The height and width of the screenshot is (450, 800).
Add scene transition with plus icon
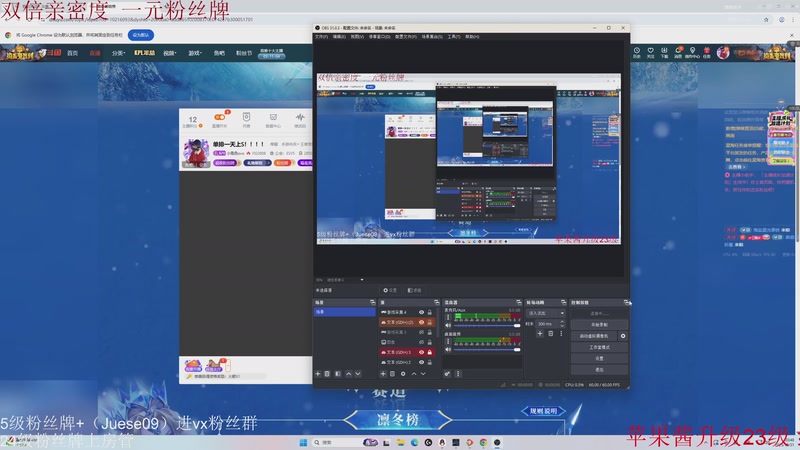540,334
